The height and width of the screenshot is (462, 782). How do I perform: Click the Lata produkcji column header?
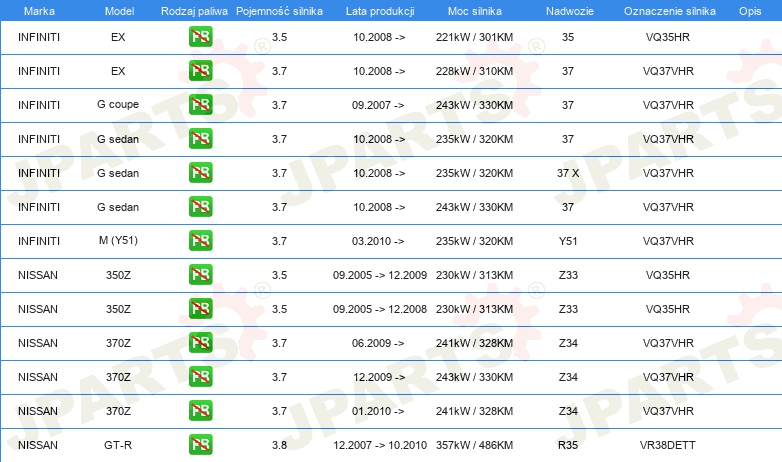[x=380, y=11]
